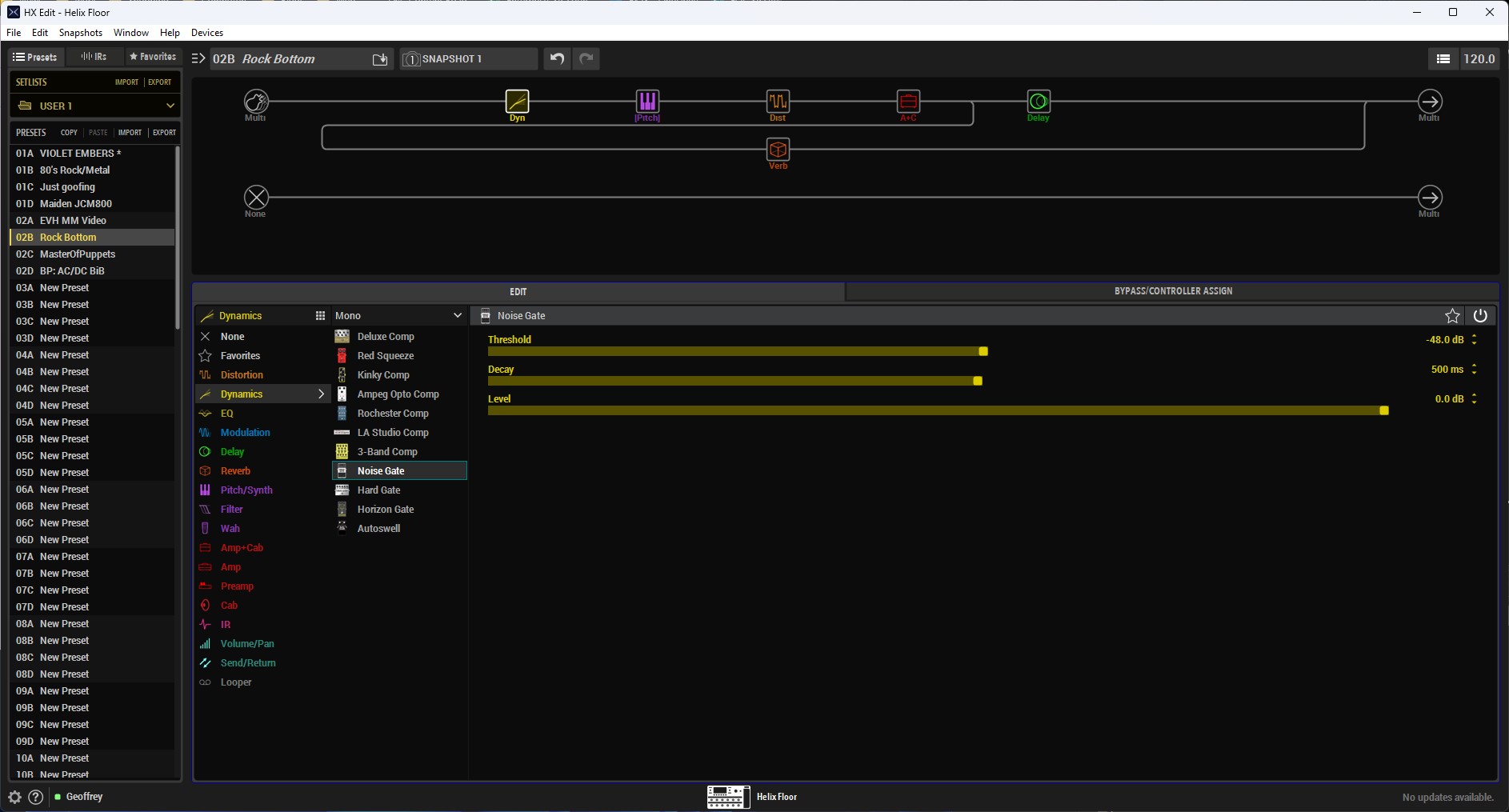Click the EXPORT setlists link
1509x812 pixels.
click(160, 82)
